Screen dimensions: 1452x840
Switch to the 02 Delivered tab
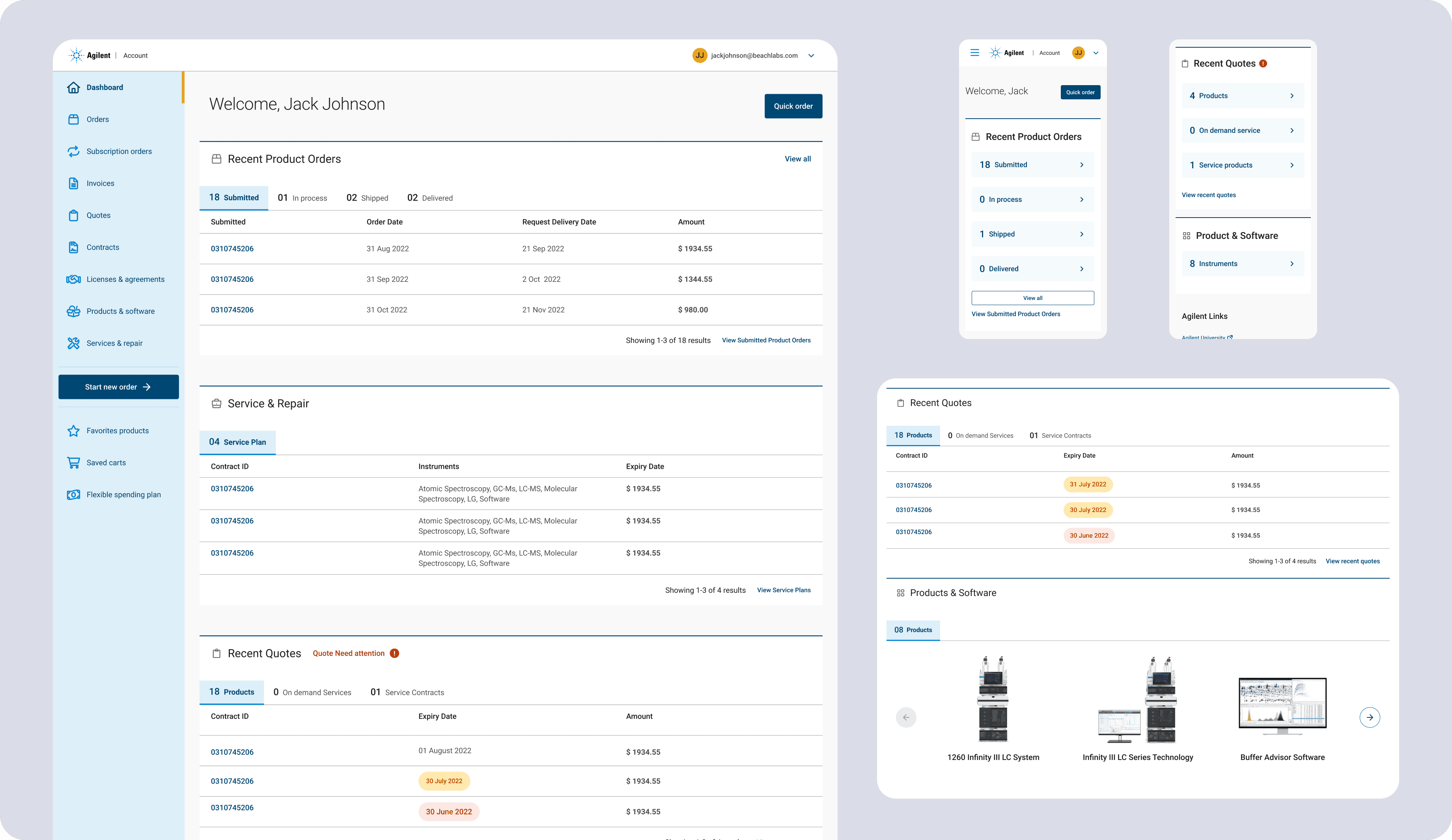coord(430,197)
